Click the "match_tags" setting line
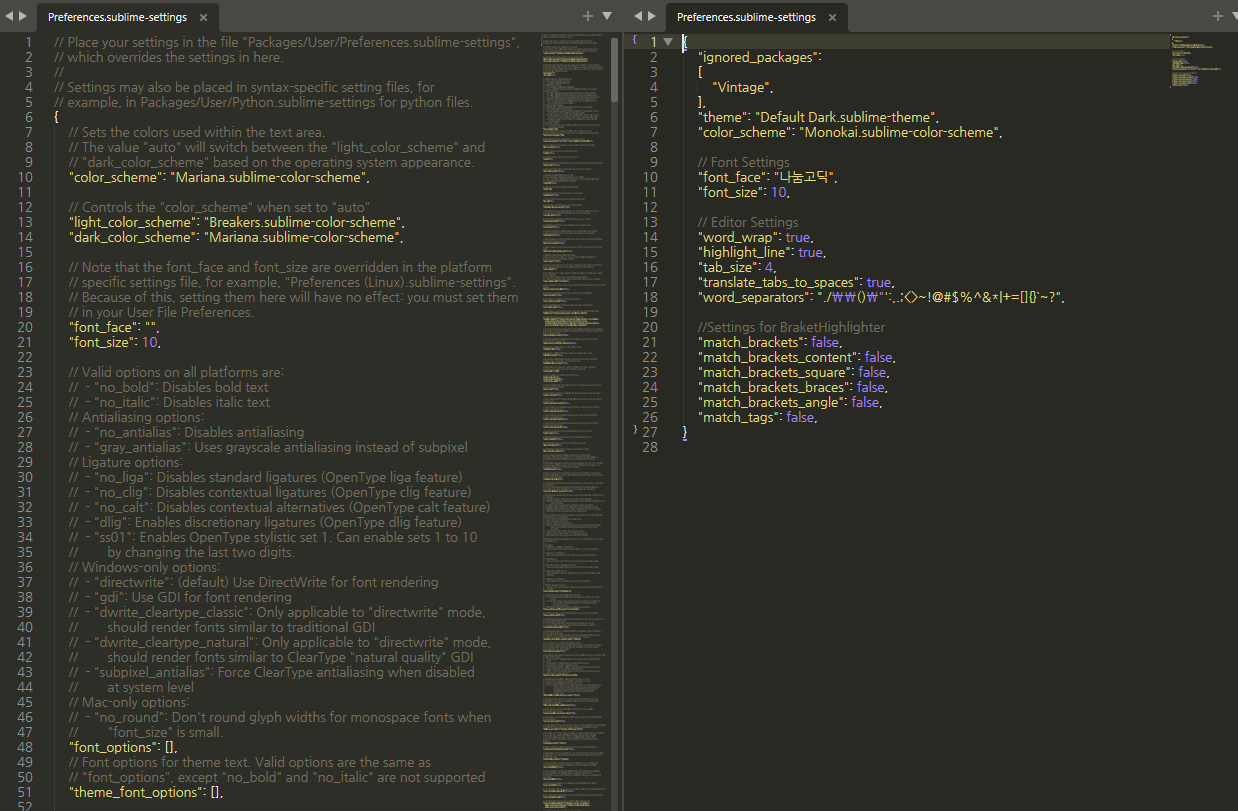The height and width of the screenshot is (811, 1238). 758,417
